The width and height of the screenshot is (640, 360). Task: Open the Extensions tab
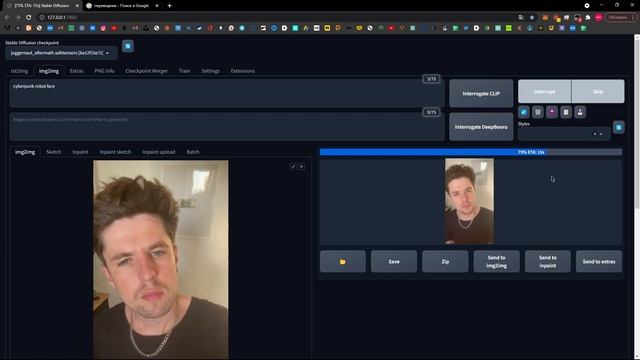[242, 71]
